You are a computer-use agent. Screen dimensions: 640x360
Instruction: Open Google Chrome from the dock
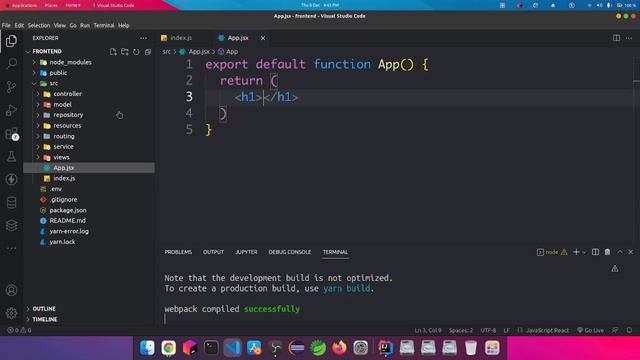coord(169,348)
